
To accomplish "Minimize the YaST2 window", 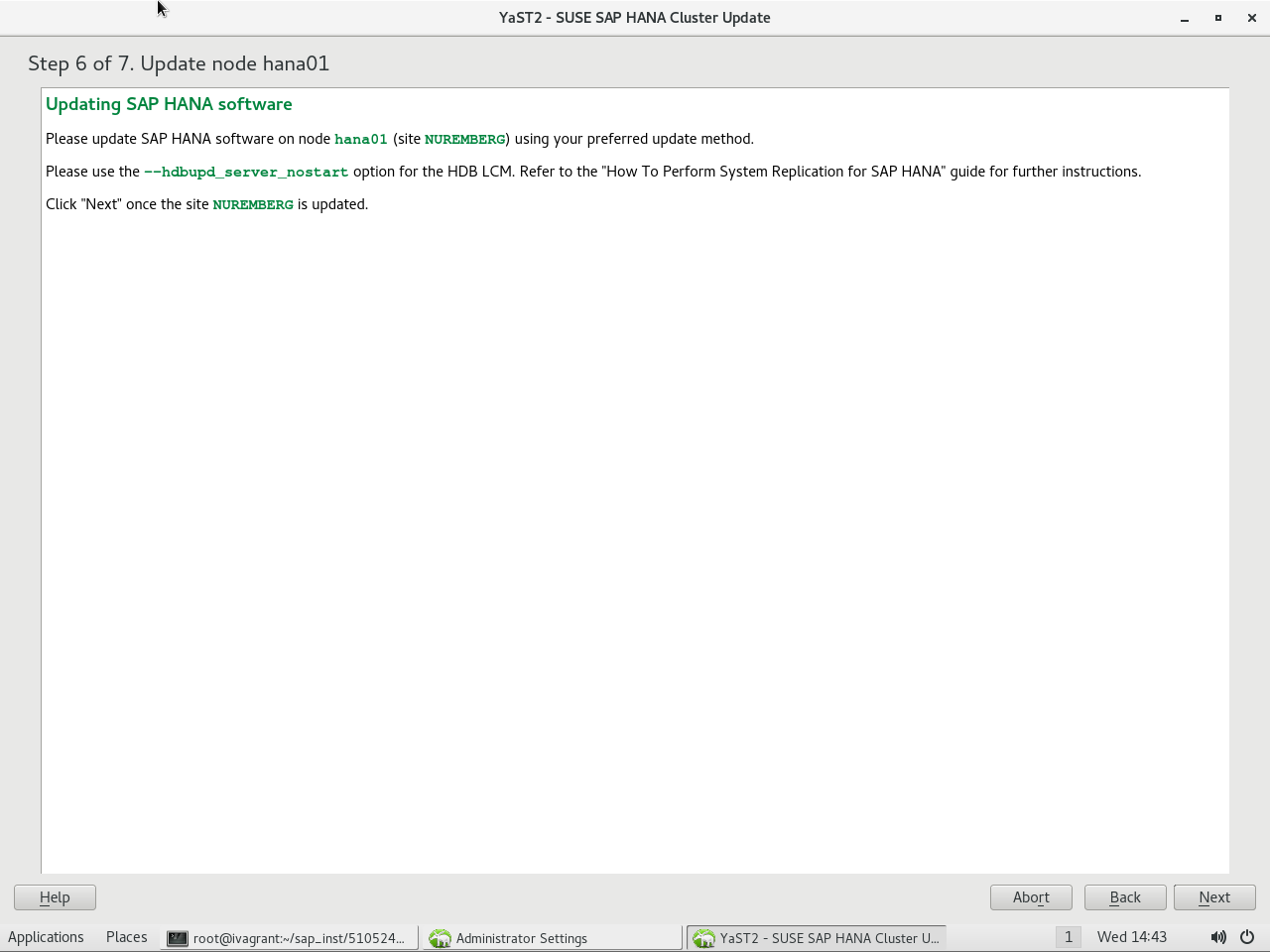I will [1185, 18].
